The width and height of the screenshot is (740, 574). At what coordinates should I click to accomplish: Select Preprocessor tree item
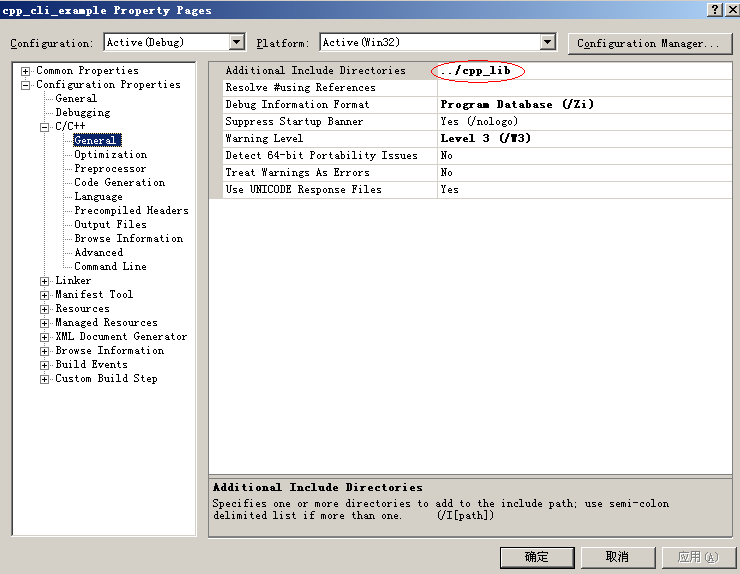110,169
